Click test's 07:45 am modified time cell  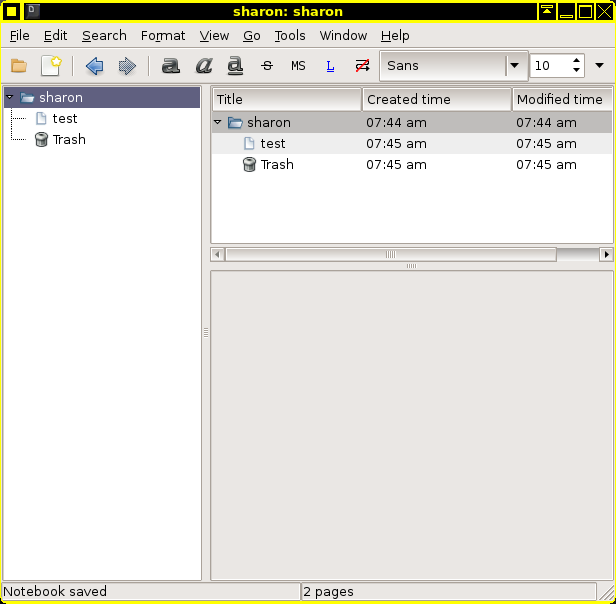(x=546, y=143)
